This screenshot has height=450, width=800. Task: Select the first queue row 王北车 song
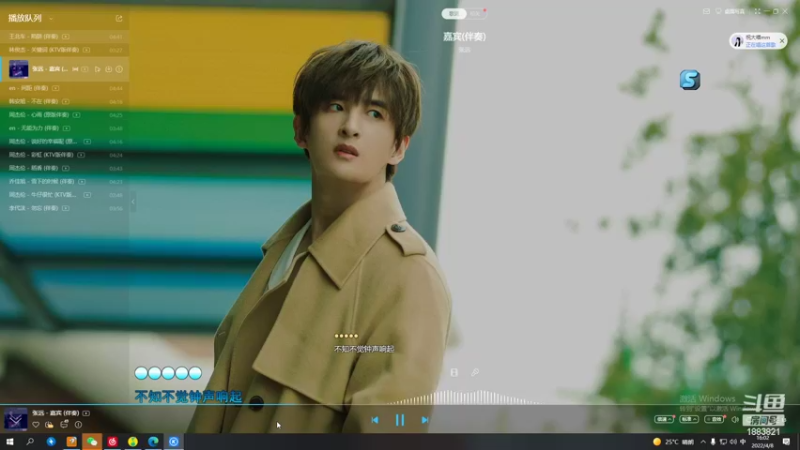tap(64, 37)
